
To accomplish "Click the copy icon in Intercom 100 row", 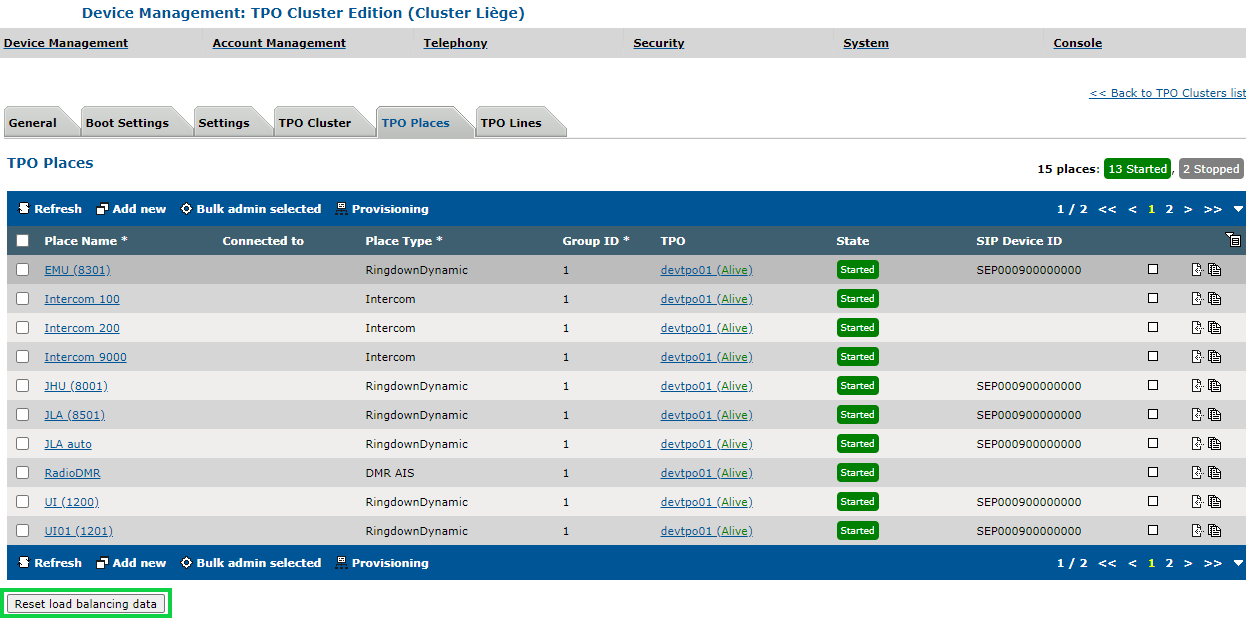I will (1215, 299).
